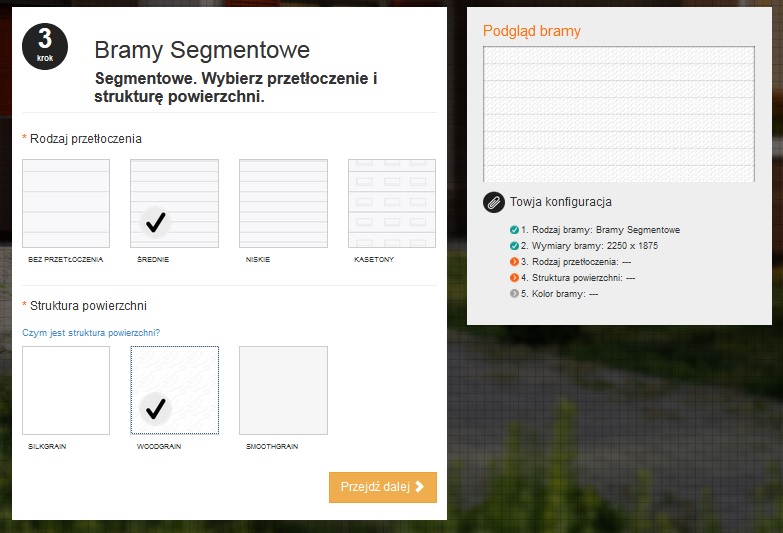The image size is (783, 533).
Task: Select the Silkgrain surface structure
Action: (x=66, y=390)
